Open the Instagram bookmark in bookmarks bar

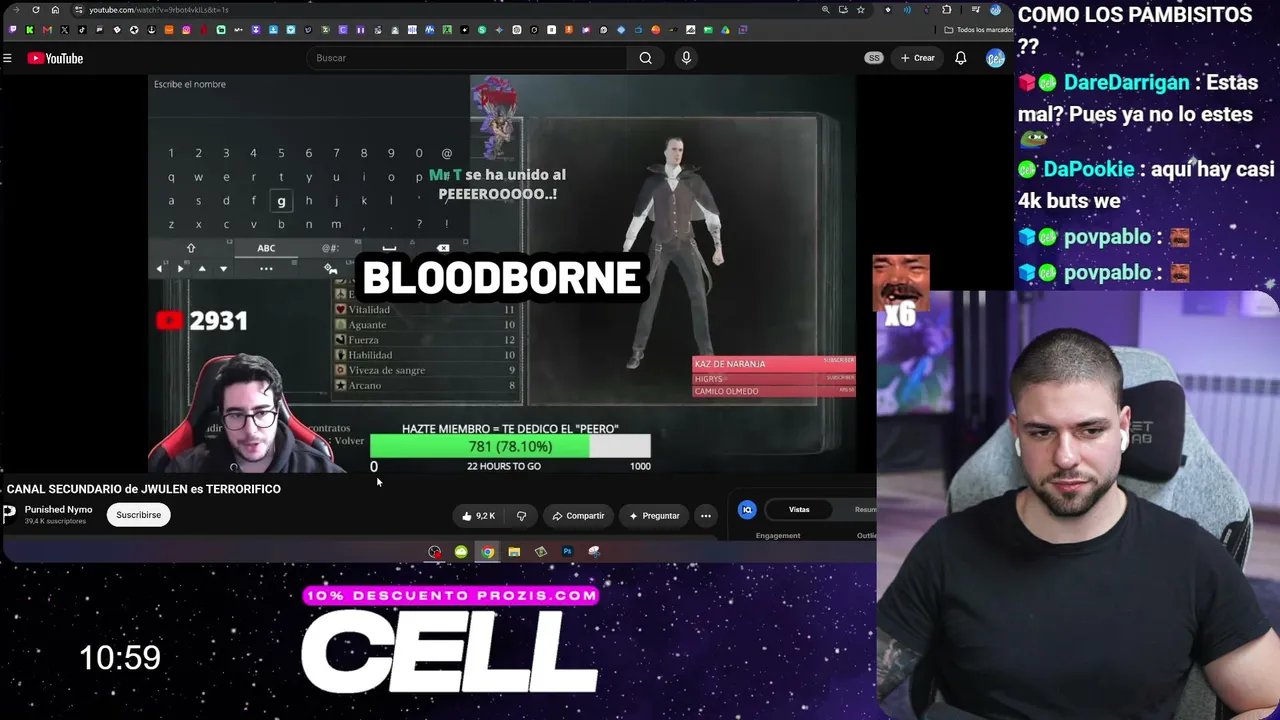[x=186, y=30]
